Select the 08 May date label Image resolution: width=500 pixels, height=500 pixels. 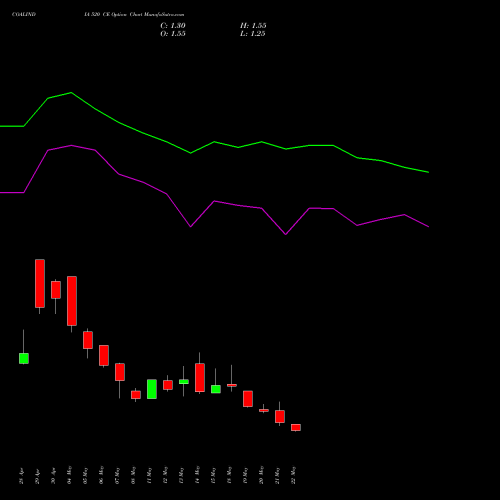[x=134, y=475]
